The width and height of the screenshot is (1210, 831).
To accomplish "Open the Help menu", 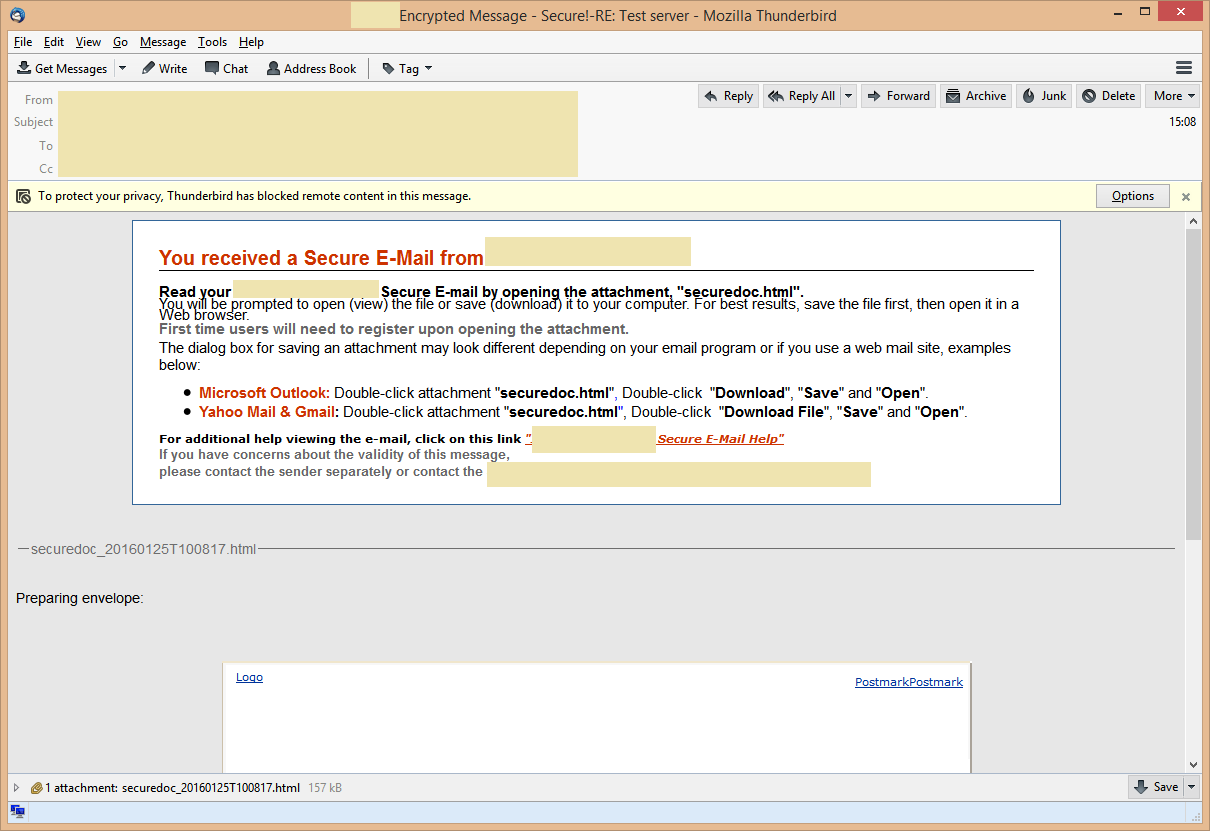I will pos(251,42).
